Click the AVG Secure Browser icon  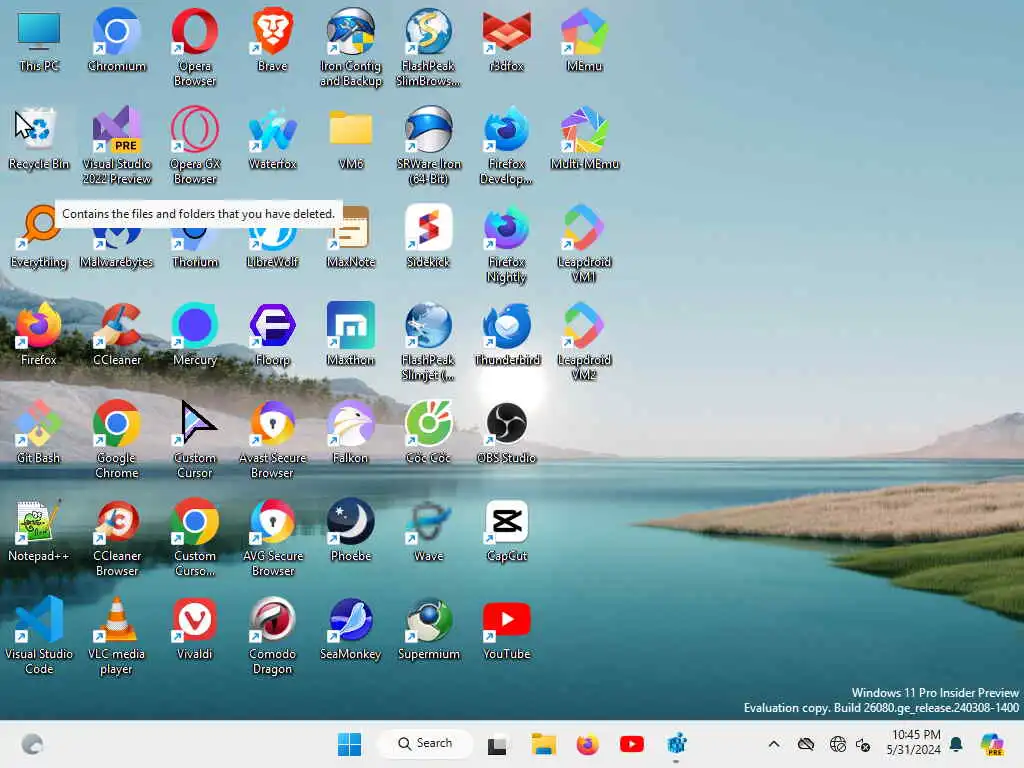[272, 537]
